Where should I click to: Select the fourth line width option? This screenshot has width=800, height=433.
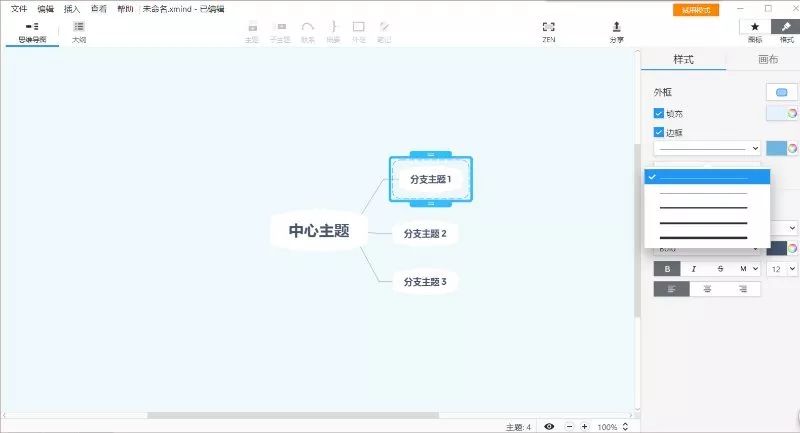[707, 223]
